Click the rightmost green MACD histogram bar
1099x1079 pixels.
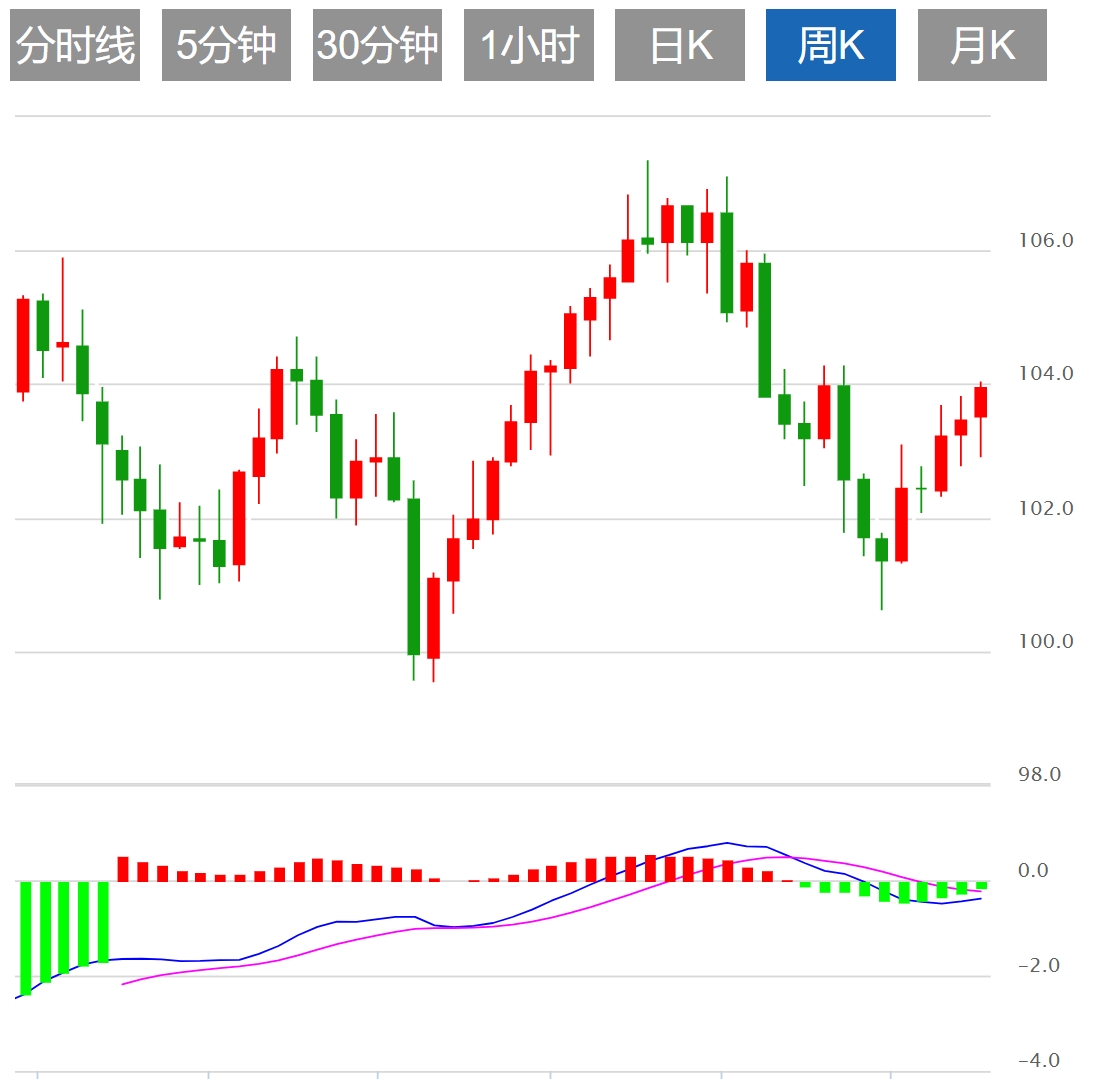(x=981, y=885)
